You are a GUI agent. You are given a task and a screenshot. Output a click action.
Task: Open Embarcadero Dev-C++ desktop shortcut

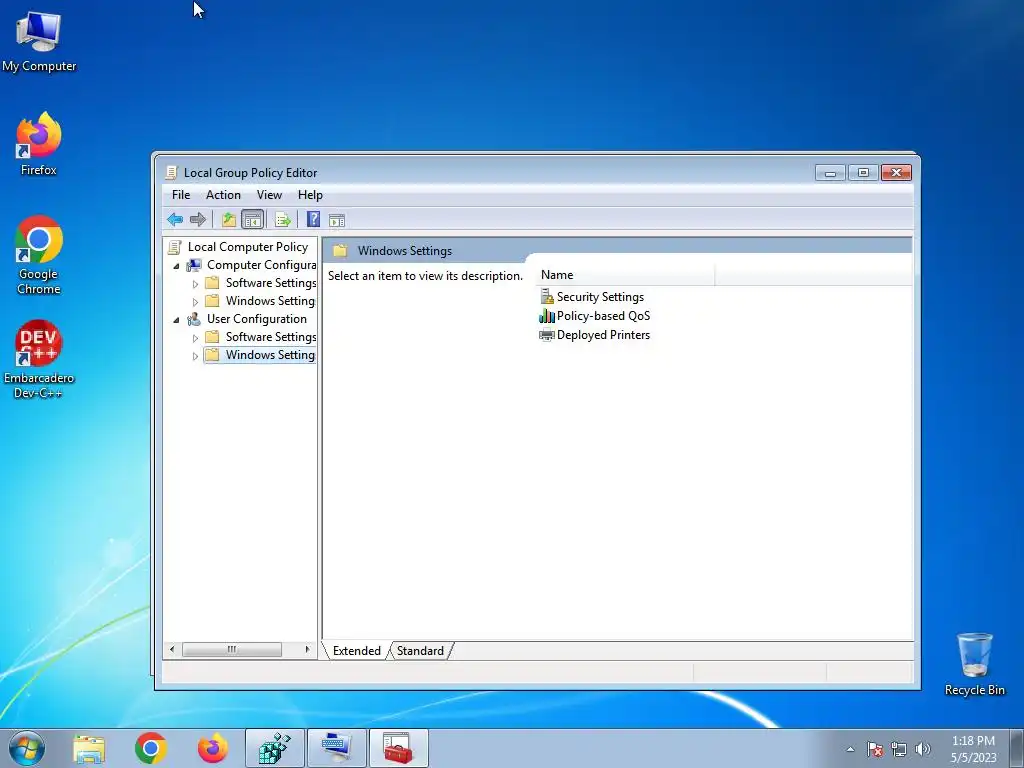(39, 359)
